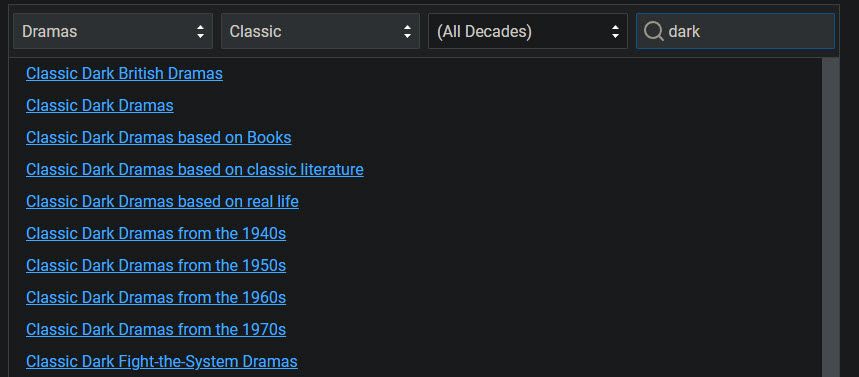Open Classic Dark Dramas based on classic literature
The width and height of the screenshot is (859, 377).
pos(194,169)
